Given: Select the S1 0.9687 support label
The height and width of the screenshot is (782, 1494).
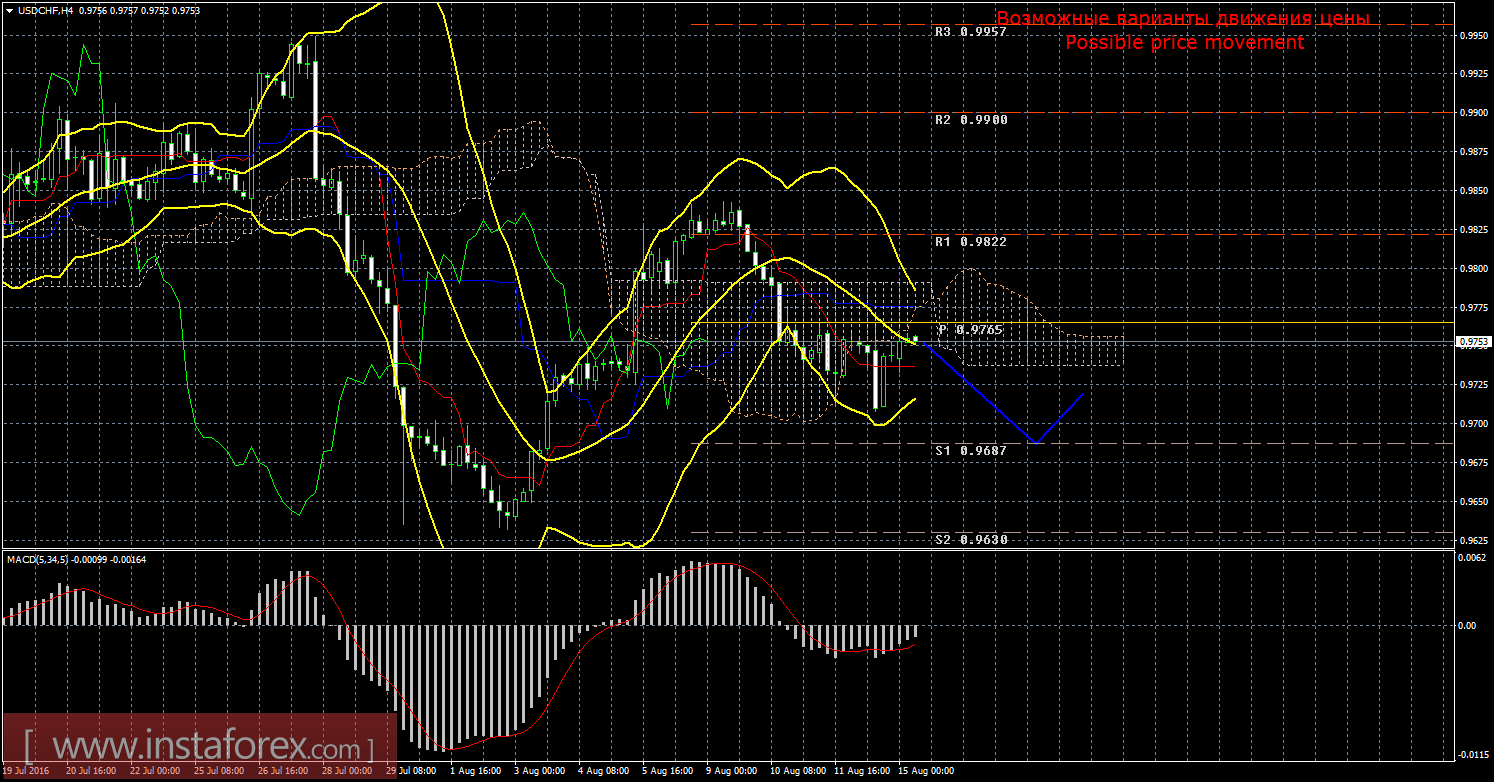Looking at the screenshot, I should pos(971,451).
